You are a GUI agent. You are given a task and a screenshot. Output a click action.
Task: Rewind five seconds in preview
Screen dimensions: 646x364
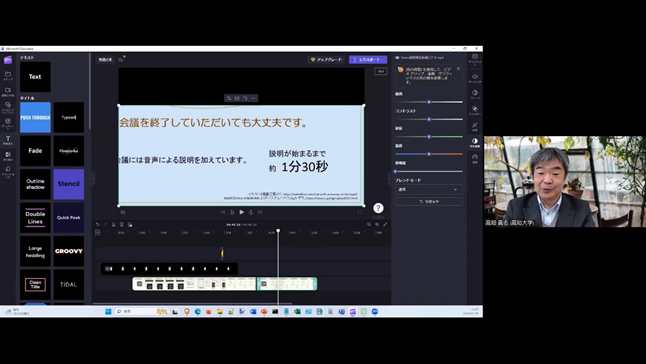(232, 212)
